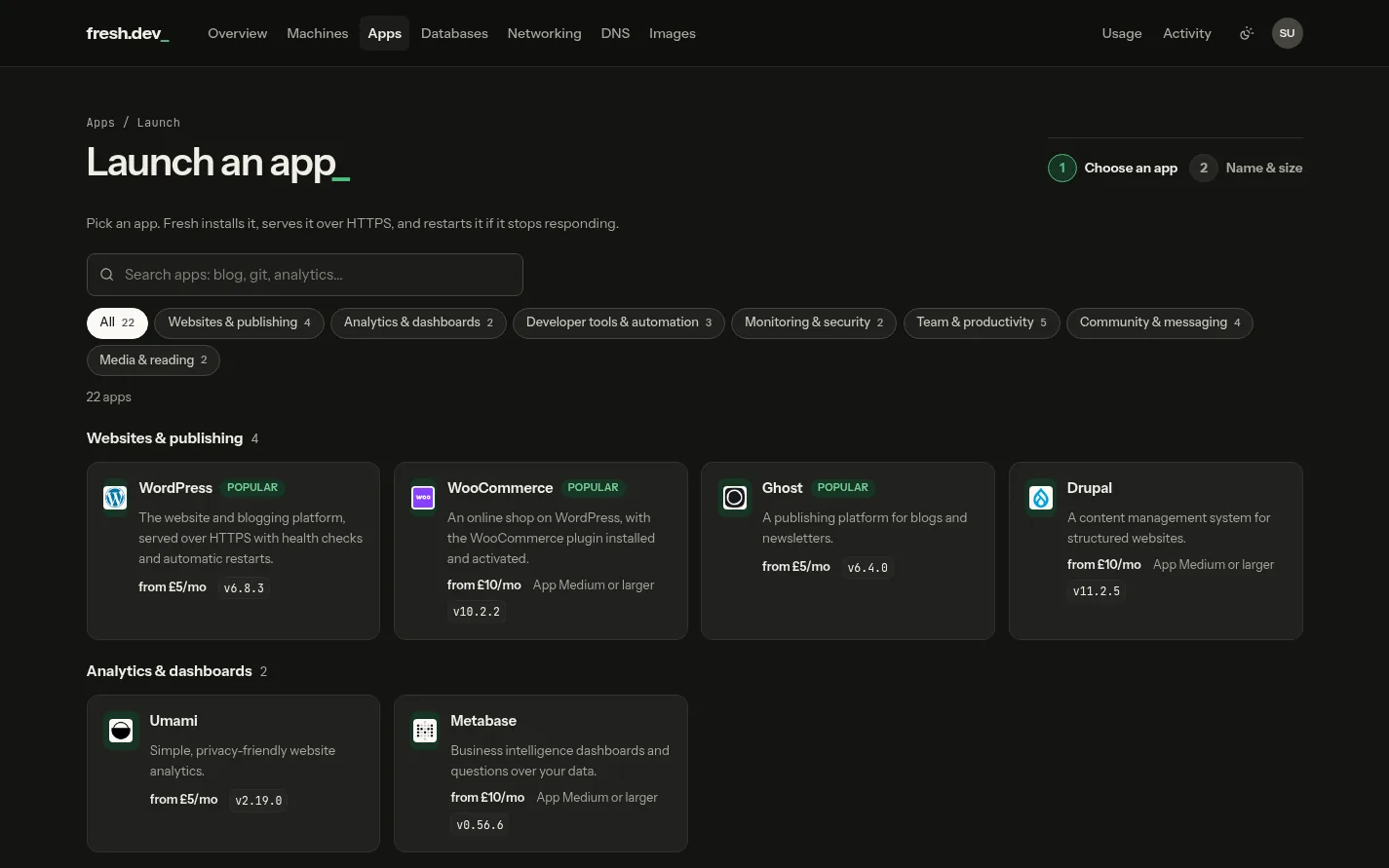Image resolution: width=1389 pixels, height=868 pixels.
Task: Click the search magnifier icon
Action: click(x=107, y=275)
